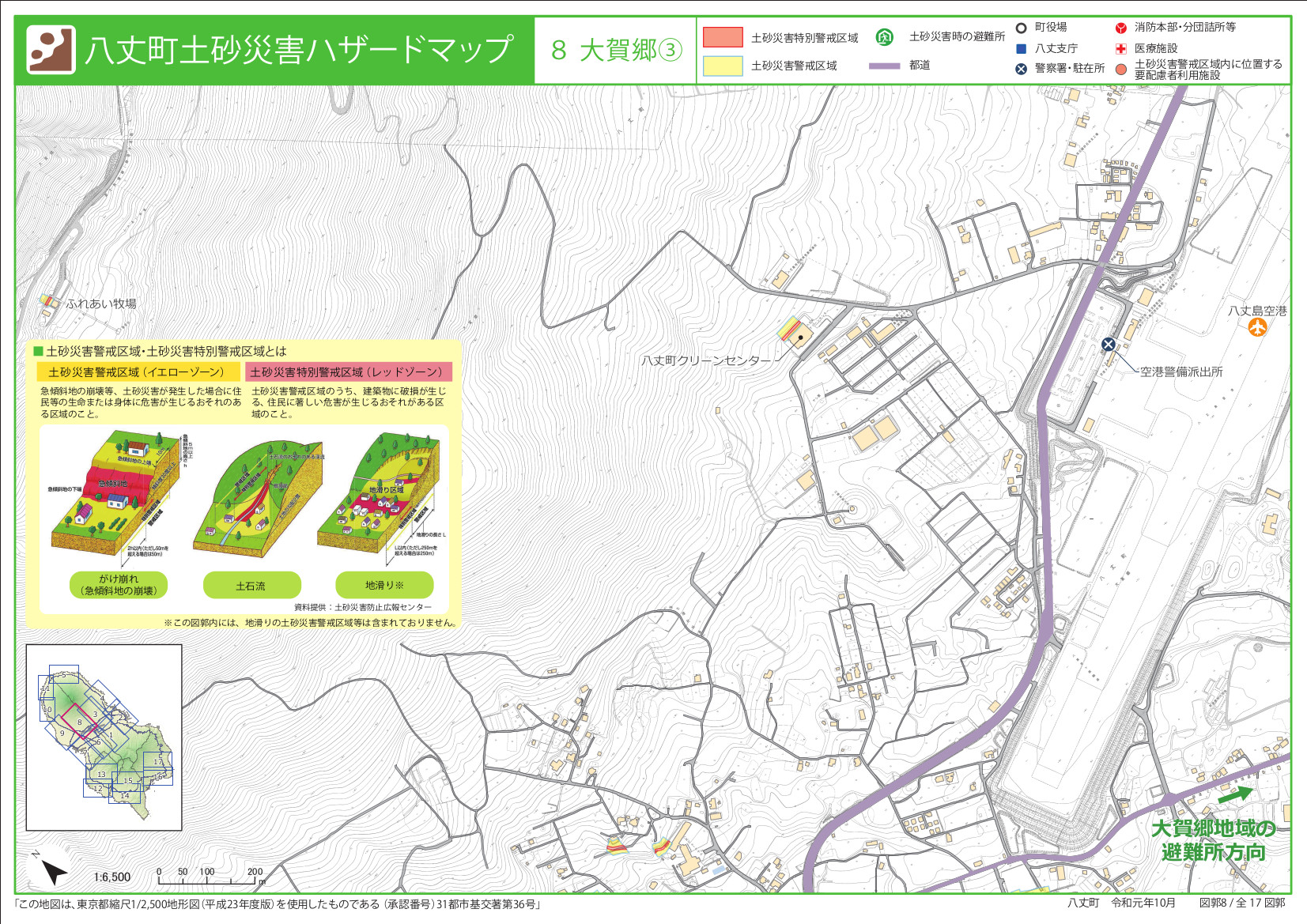Click the Hachijo town logo icon
The width and height of the screenshot is (1307, 924).
pyautogui.click(x=51, y=50)
